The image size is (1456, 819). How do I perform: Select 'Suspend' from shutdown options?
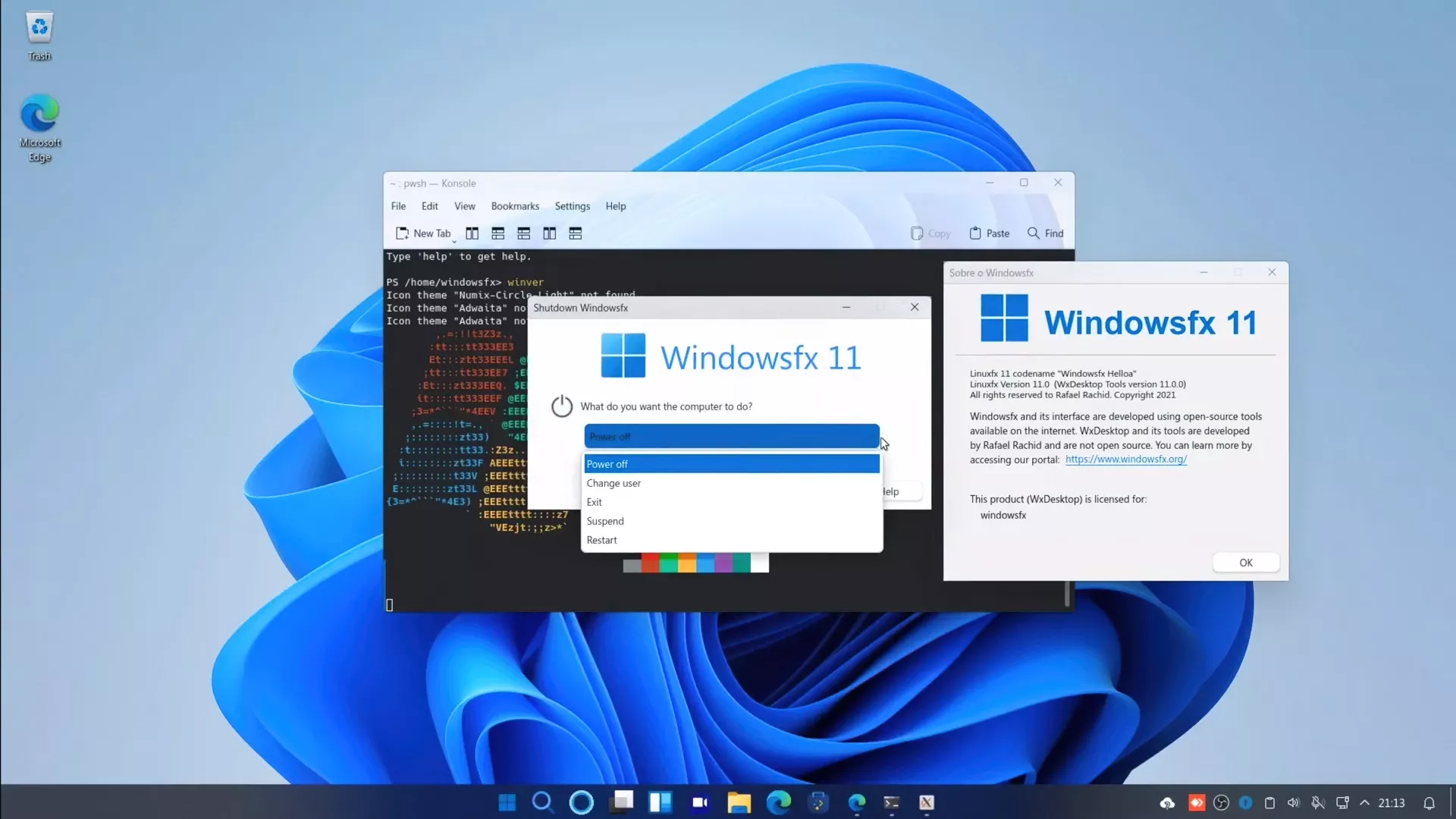pyautogui.click(x=604, y=520)
